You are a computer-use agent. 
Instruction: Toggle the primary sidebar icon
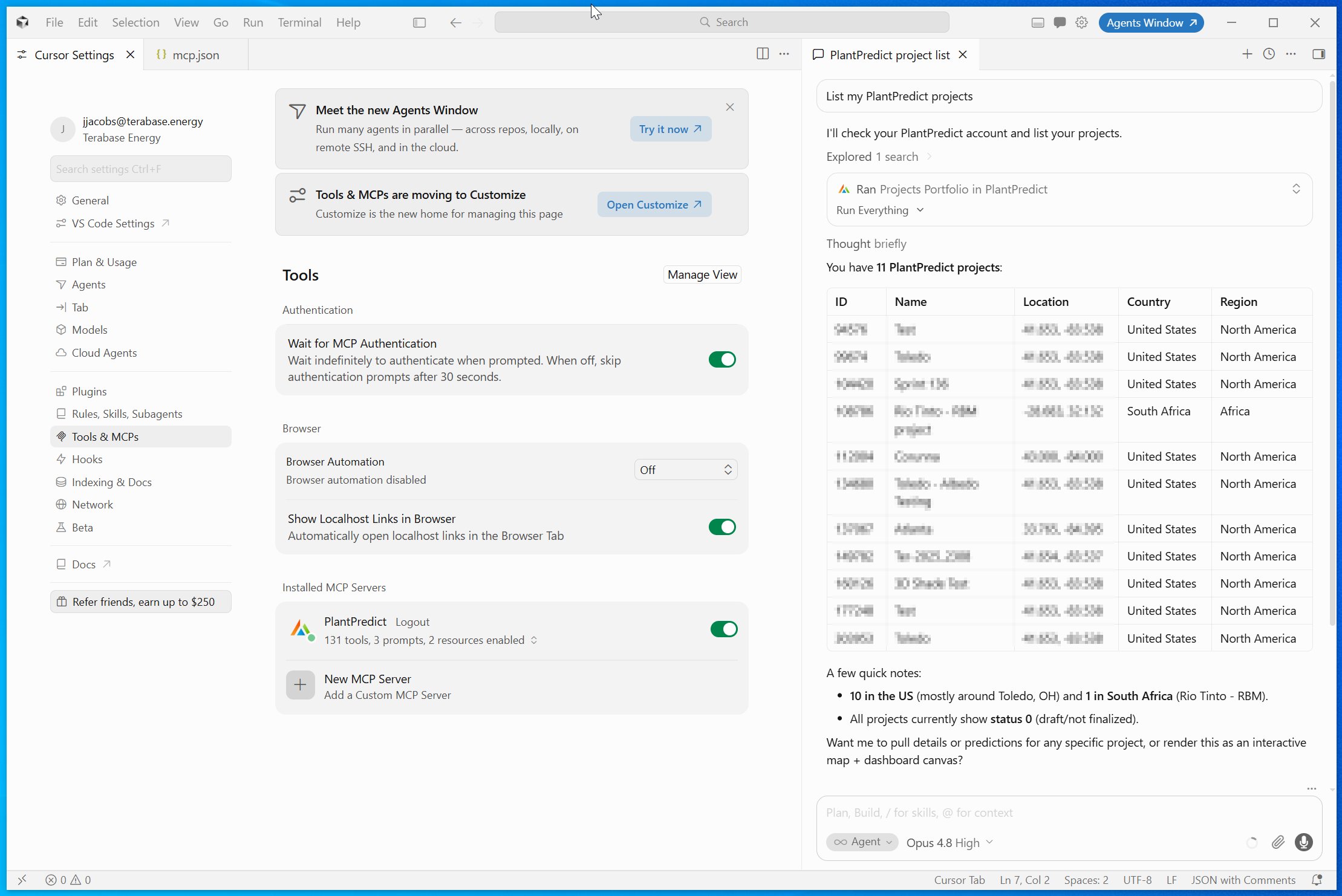point(419,22)
